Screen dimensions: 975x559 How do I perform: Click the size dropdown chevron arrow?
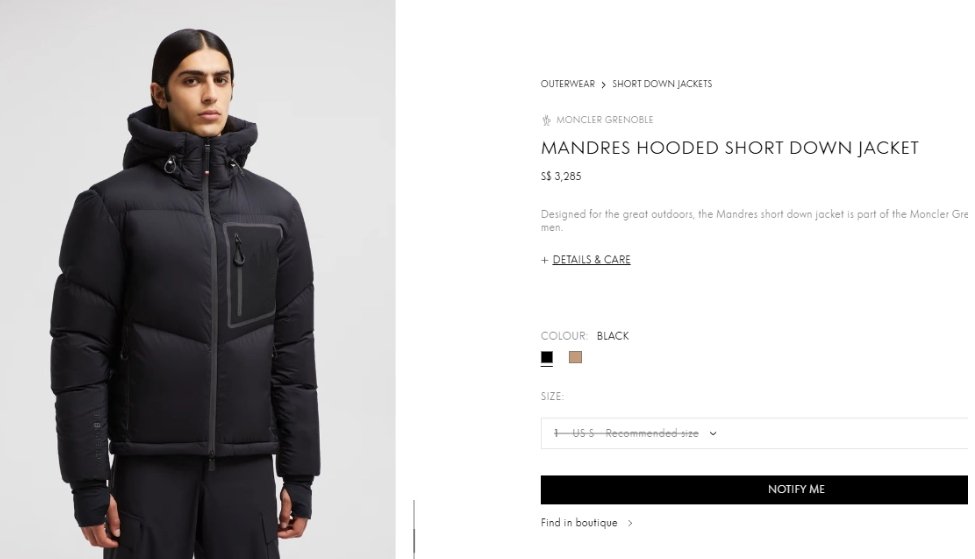[713, 433]
